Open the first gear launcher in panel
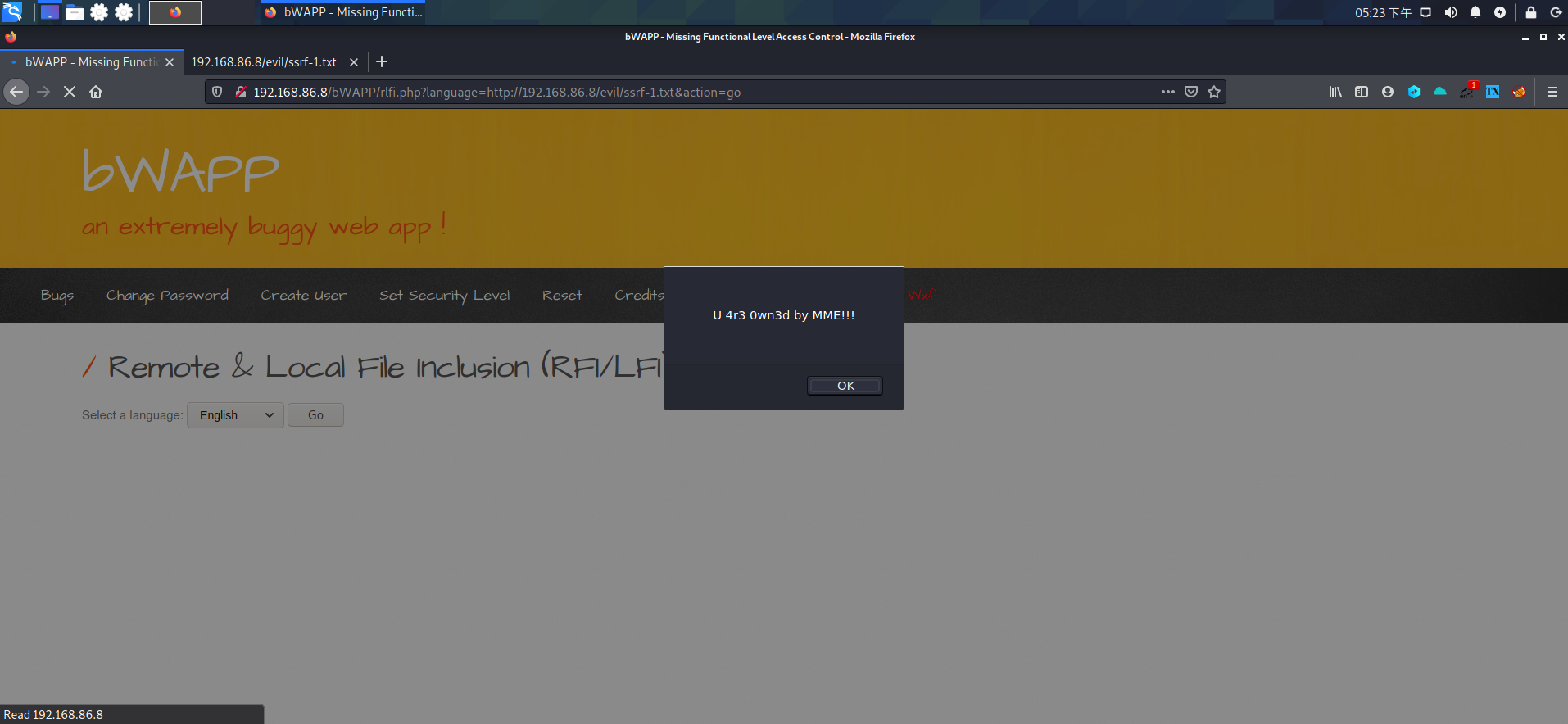The image size is (1568, 724). tap(99, 12)
